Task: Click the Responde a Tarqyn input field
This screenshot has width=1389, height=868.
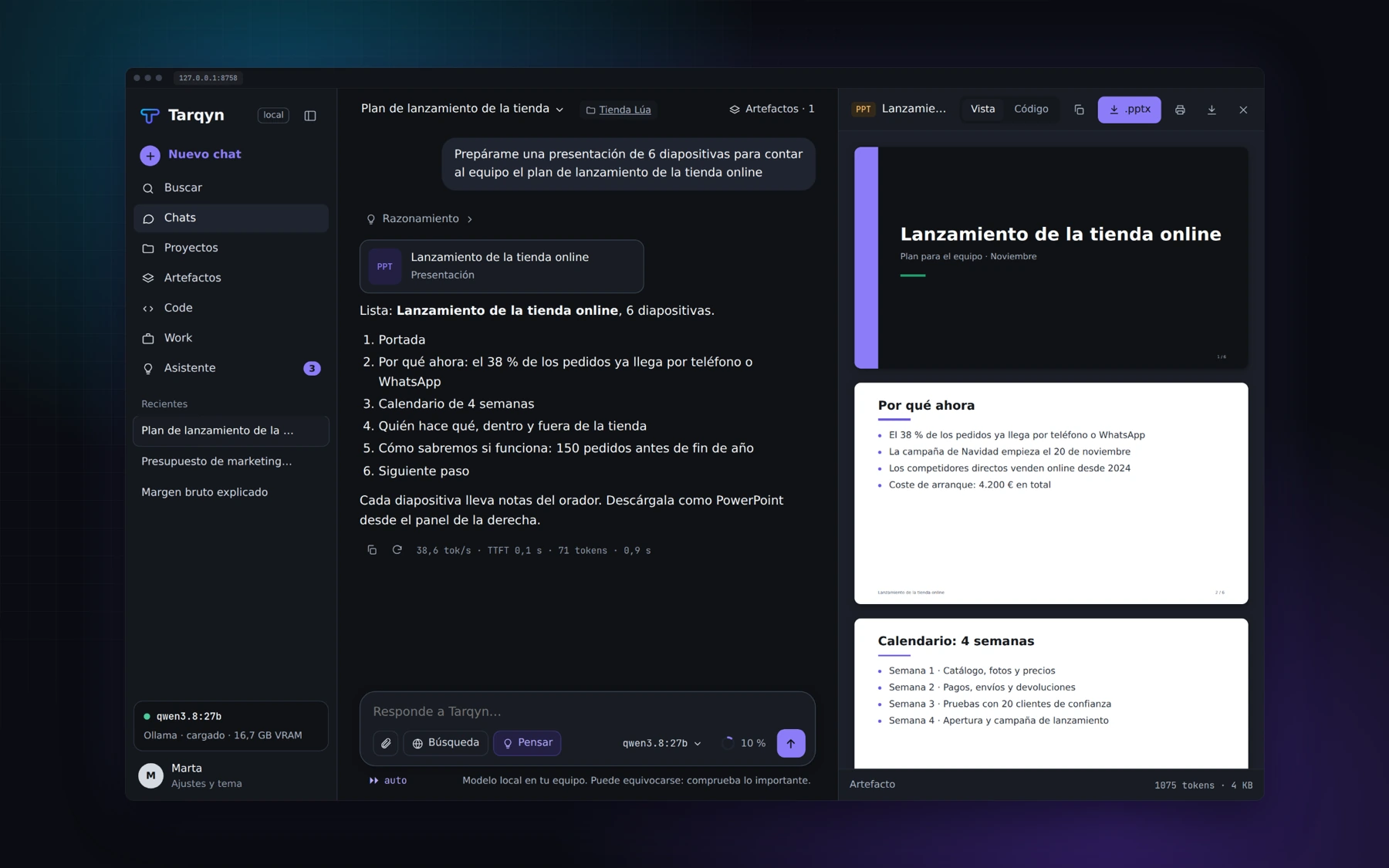Action: (586, 711)
